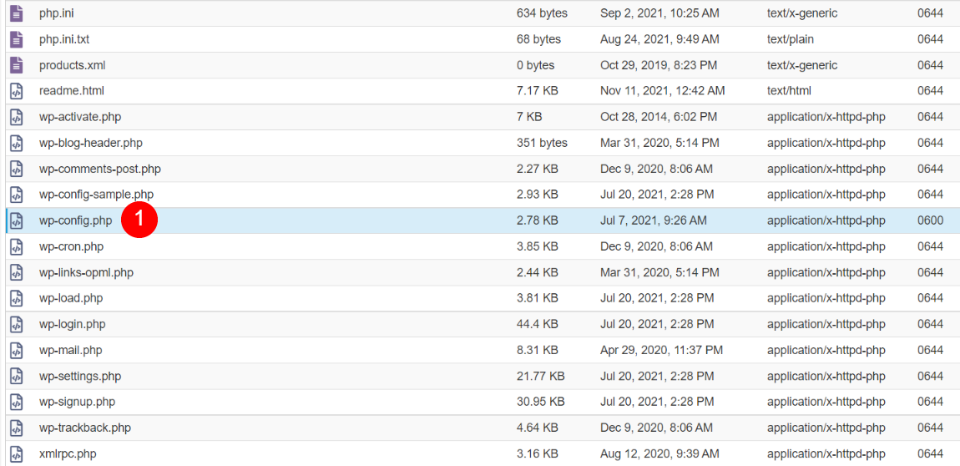This screenshot has width=960, height=466.
Task: Select the wp-settings.php file icon
Action: tap(17, 376)
